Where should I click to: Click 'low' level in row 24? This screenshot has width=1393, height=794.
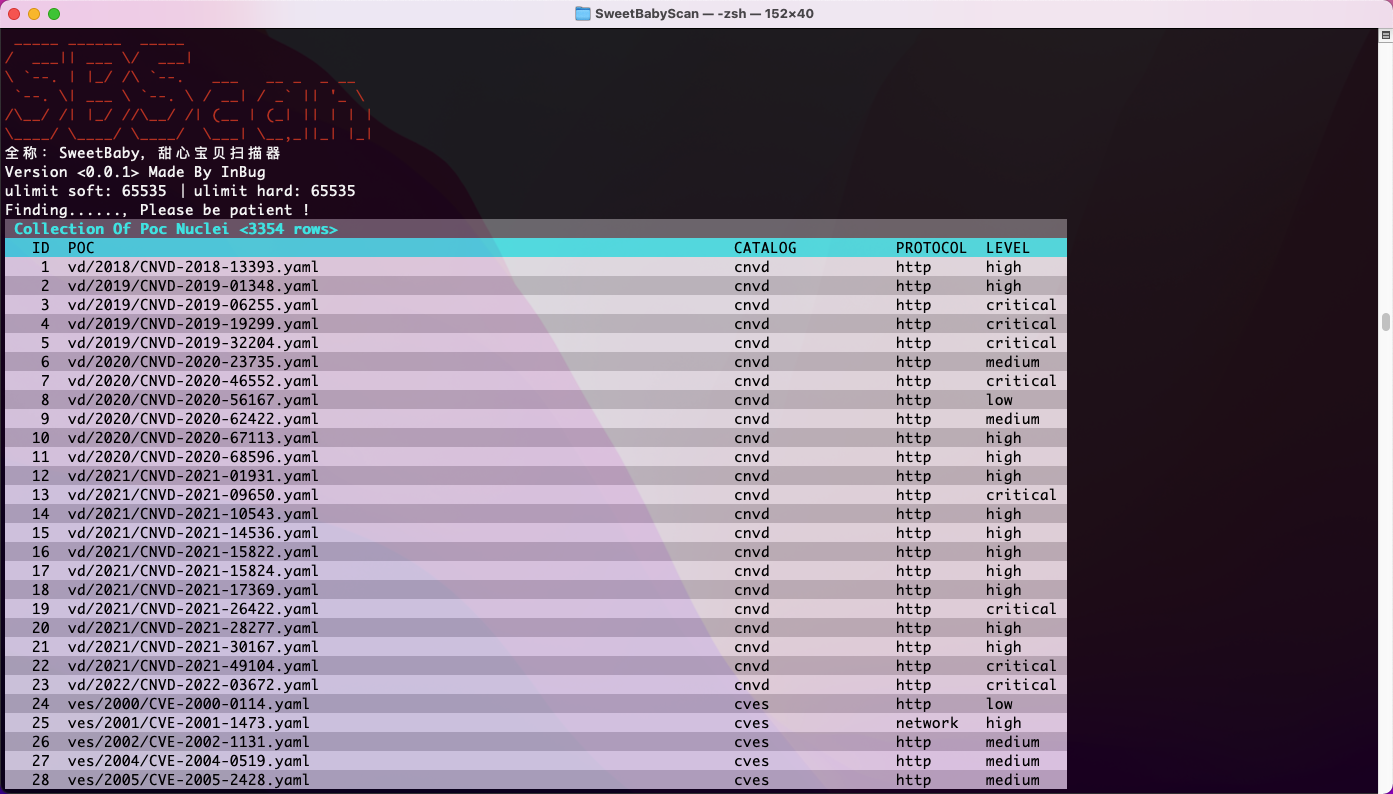999,704
